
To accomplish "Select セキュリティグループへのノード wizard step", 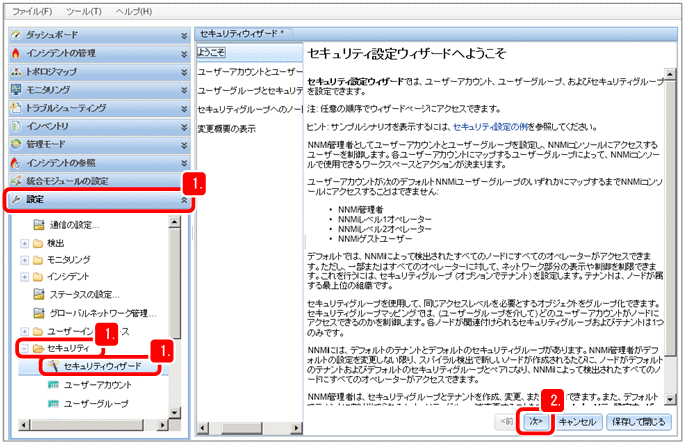I will (250, 109).
